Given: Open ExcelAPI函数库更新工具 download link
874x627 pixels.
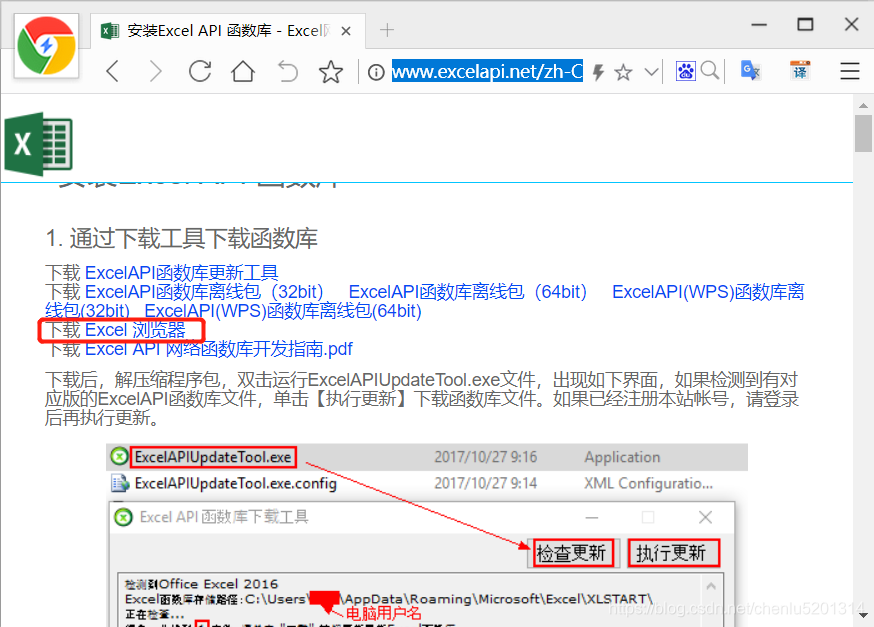Looking at the screenshot, I should click(181, 273).
